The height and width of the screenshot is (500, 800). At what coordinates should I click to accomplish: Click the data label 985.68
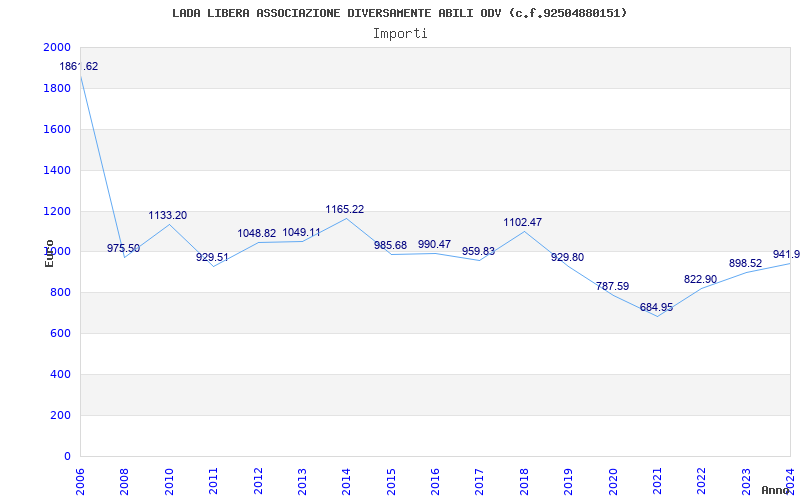[x=390, y=245]
